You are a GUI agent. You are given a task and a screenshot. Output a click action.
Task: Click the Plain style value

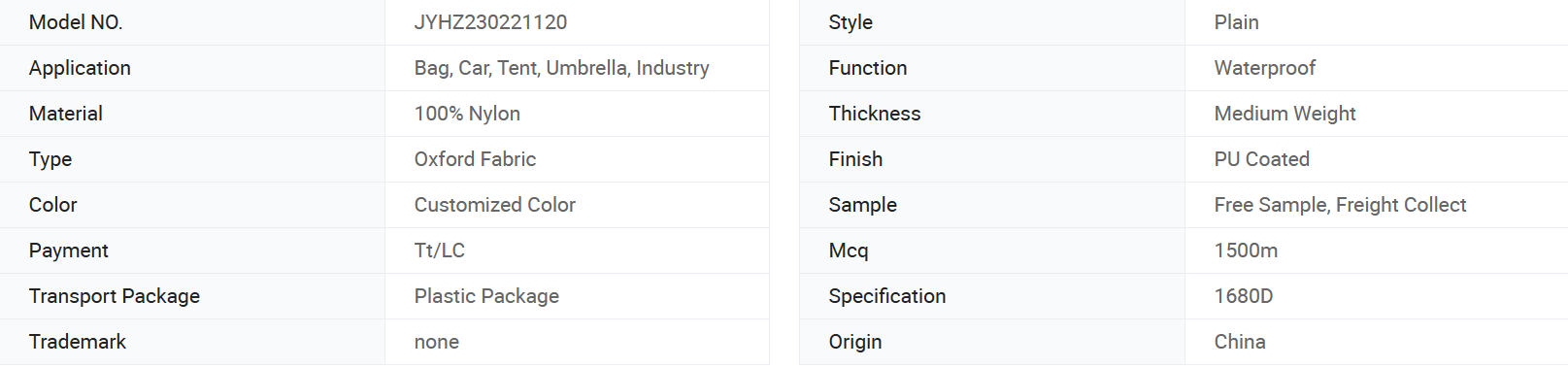[x=1236, y=22]
